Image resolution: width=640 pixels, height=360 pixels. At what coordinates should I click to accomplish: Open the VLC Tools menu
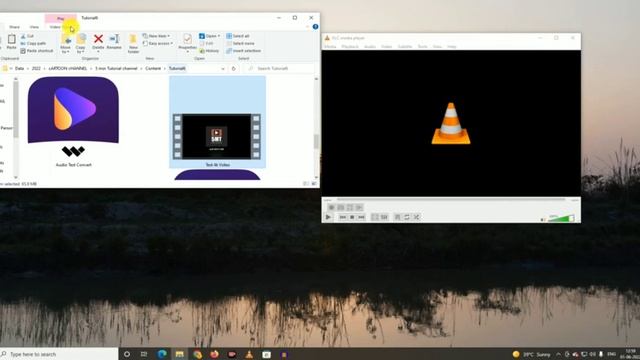pyautogui.click(x=422, y=47)
